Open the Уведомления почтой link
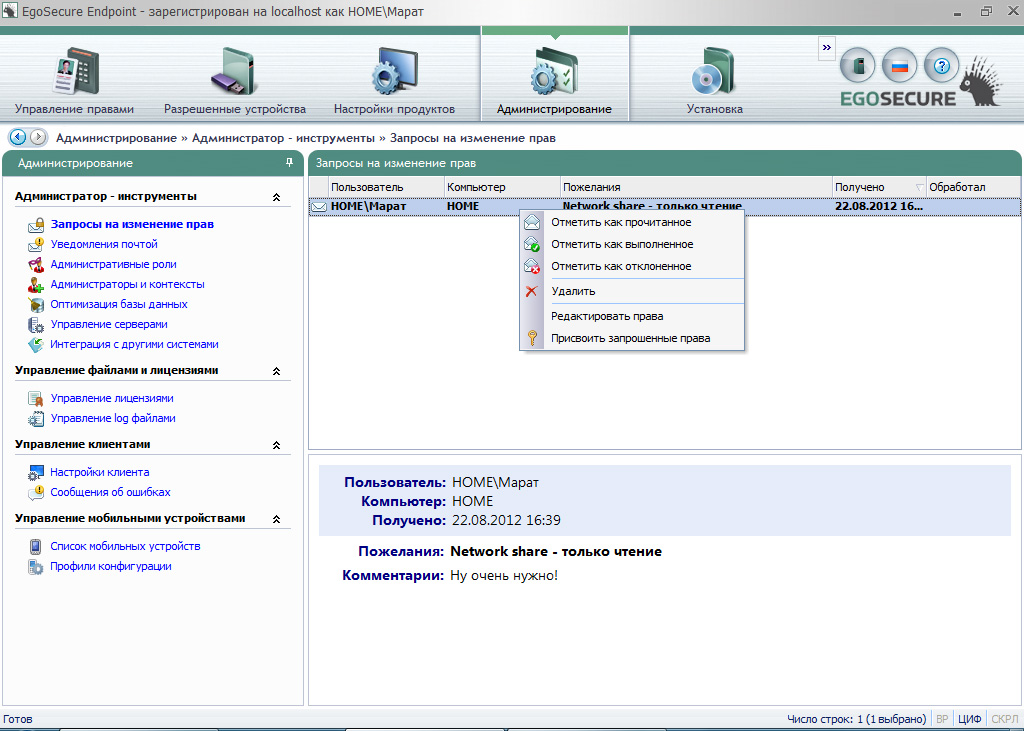The image size is (1024, 731). [x=104, y=244]
